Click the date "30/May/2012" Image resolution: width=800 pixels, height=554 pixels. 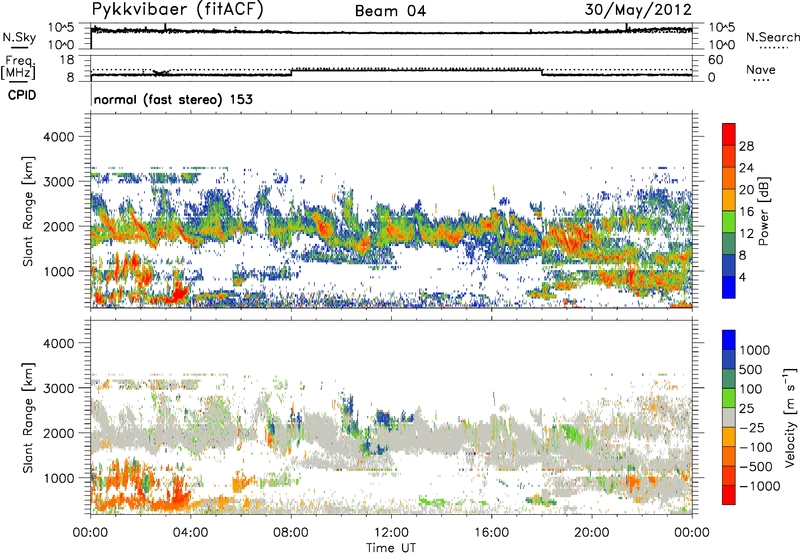pos(638,9)
